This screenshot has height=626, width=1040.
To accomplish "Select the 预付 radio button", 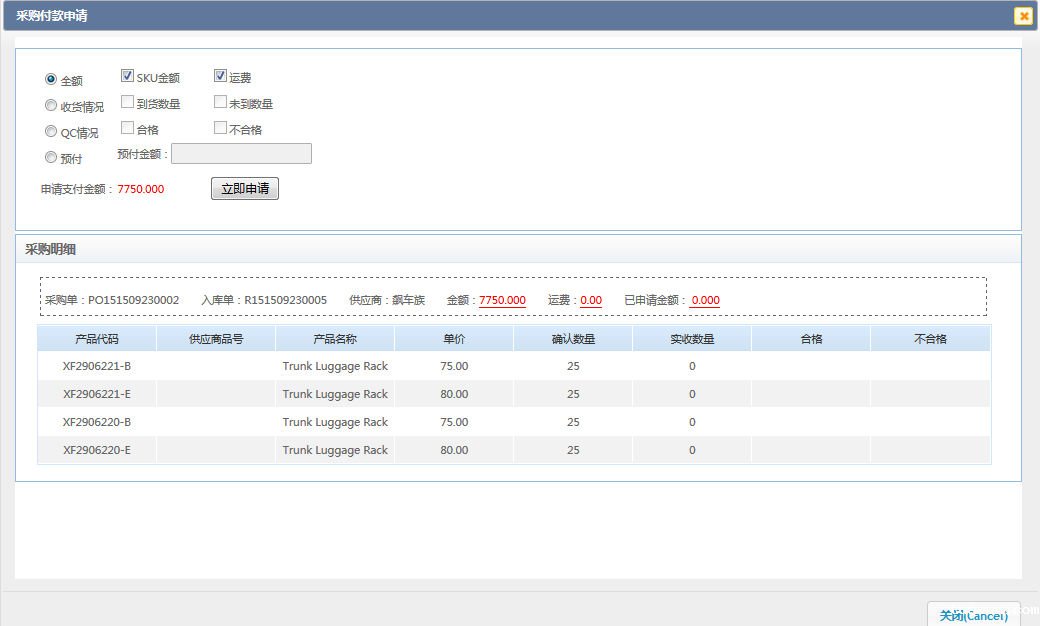I will 51,158.
